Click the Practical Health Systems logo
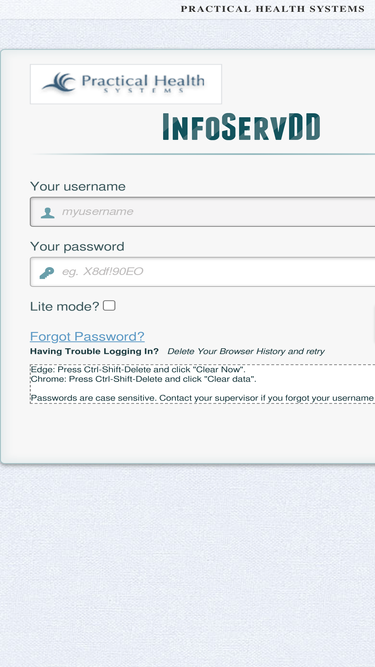 [126, 84]
